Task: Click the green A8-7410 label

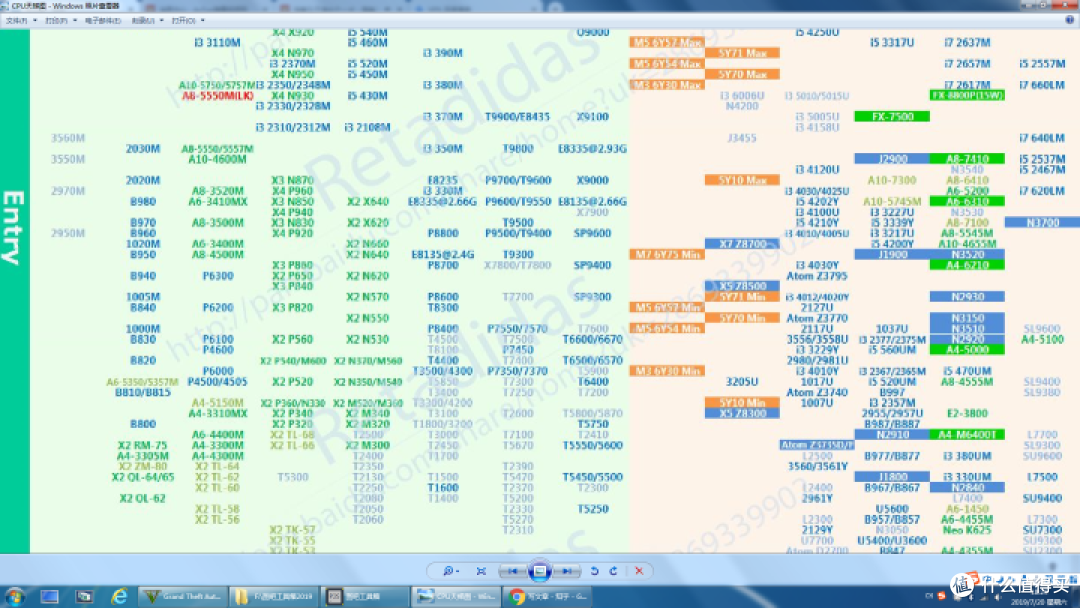Action: [x=967, y=159]
